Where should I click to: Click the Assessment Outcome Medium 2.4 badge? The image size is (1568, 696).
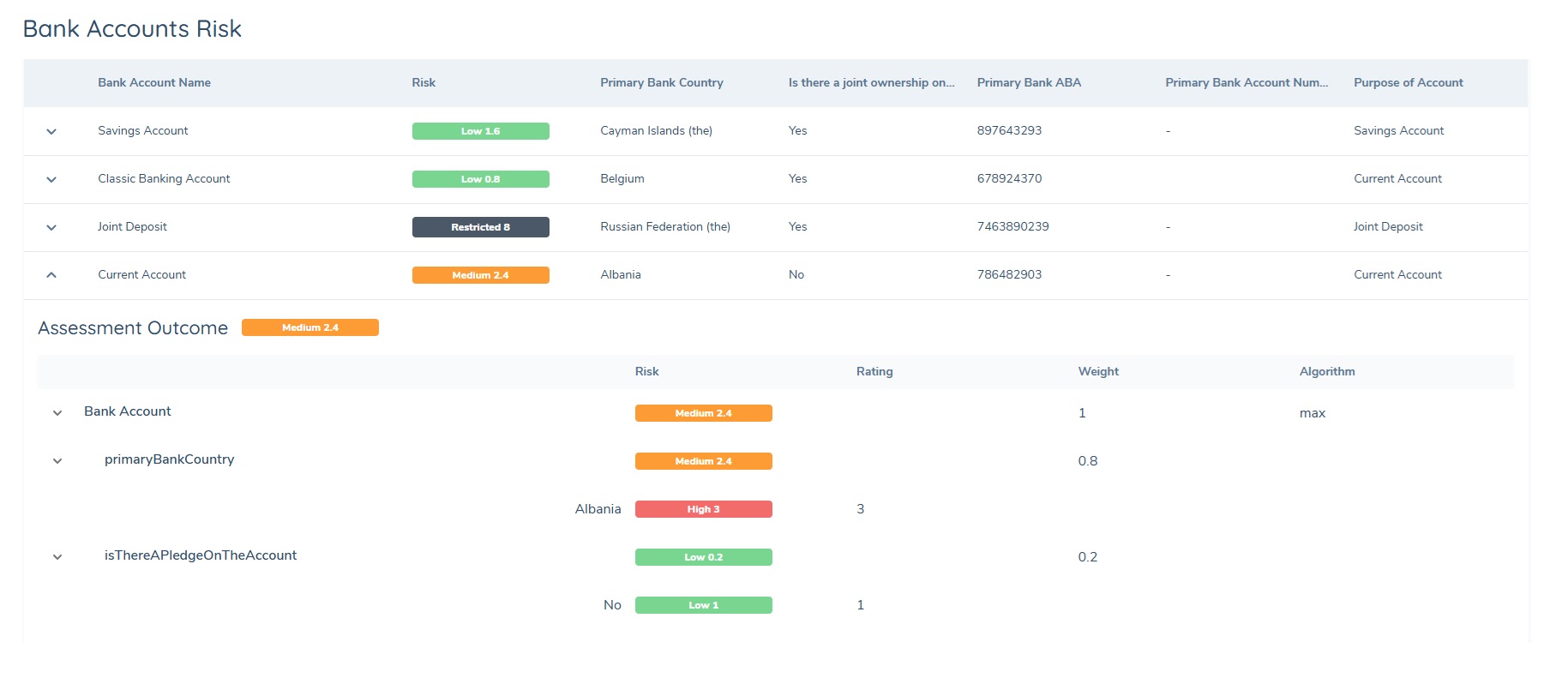(309, 327)
